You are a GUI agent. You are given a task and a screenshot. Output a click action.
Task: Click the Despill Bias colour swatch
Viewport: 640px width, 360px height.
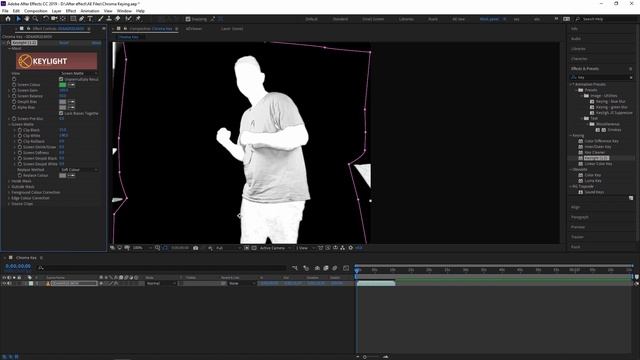pyautogui.click(x=62, y=102)
